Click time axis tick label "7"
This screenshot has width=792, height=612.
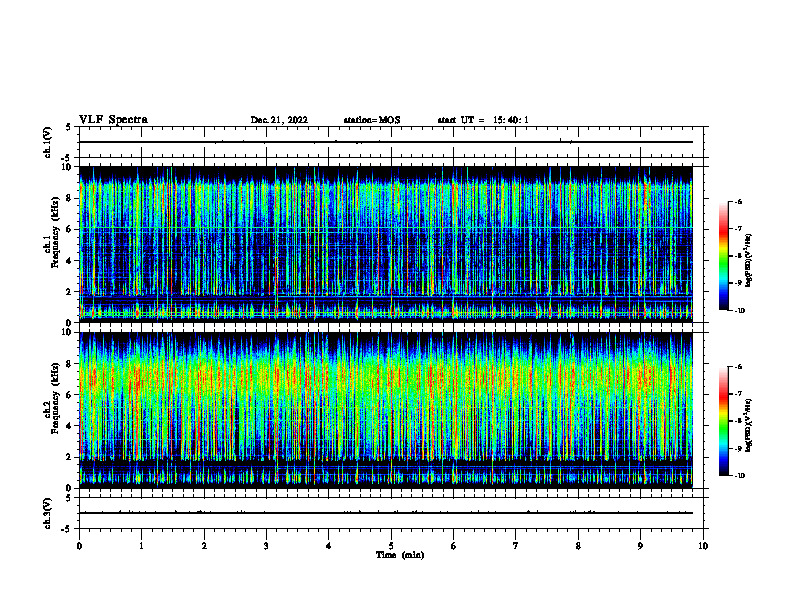[x=516, y=546]
